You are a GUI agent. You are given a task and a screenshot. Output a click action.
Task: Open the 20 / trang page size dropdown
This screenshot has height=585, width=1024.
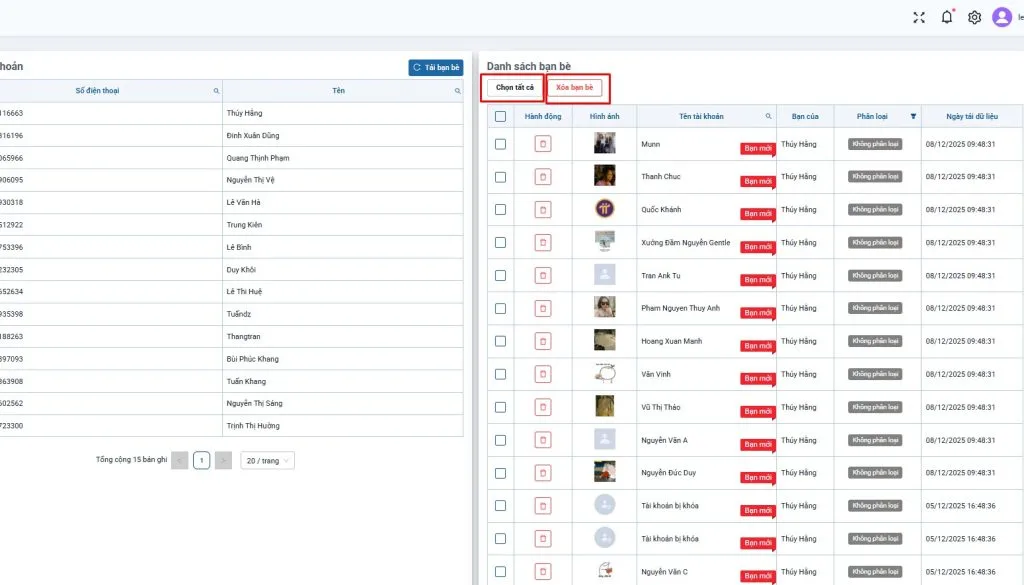pos(267,460)
